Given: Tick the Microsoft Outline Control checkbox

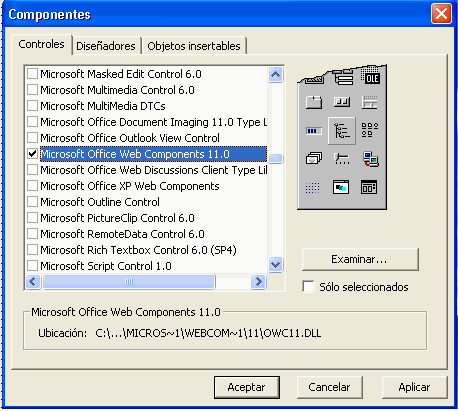Looking at the screenshot, I should pos(32,202).
